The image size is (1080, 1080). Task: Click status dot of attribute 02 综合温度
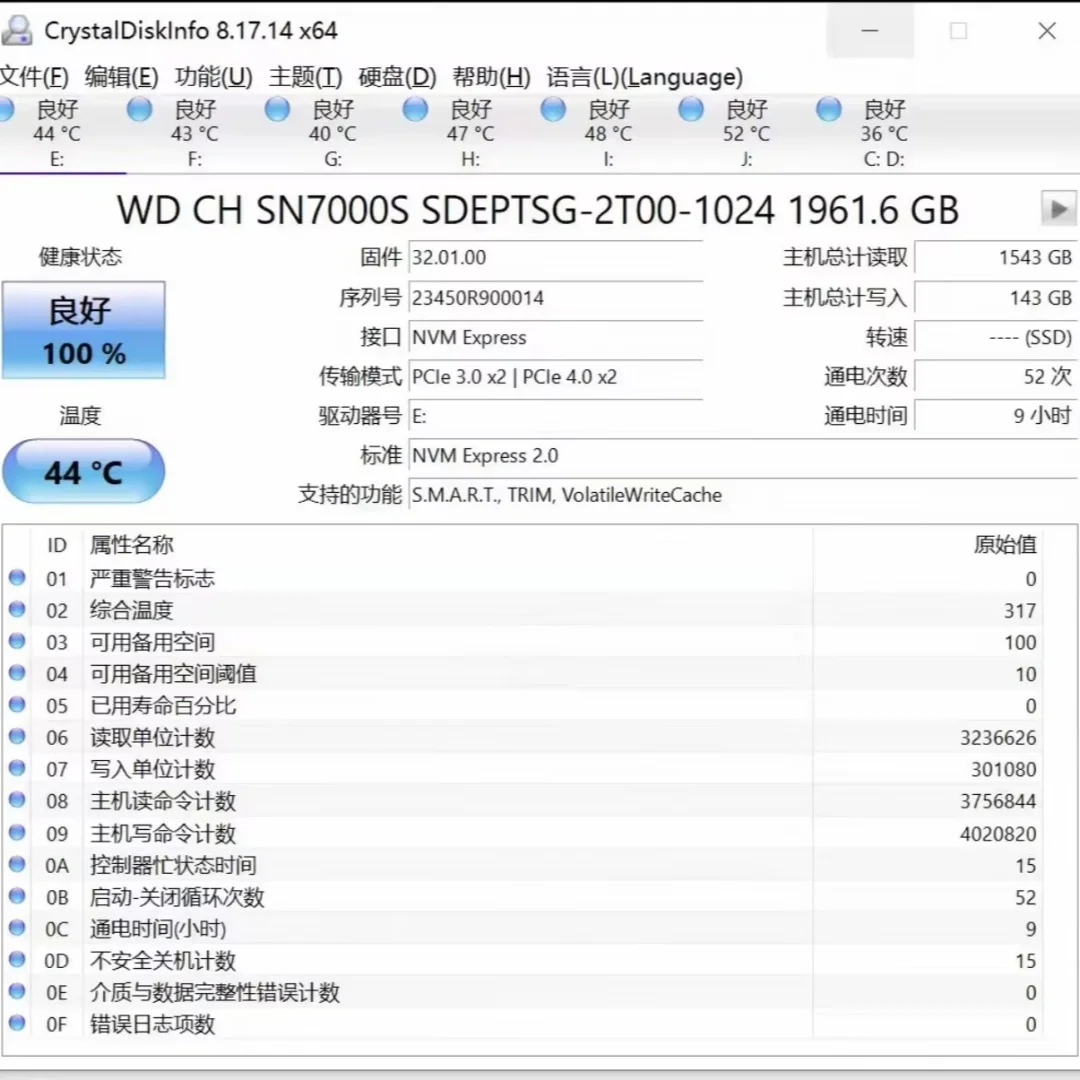[x=17, y=610]
